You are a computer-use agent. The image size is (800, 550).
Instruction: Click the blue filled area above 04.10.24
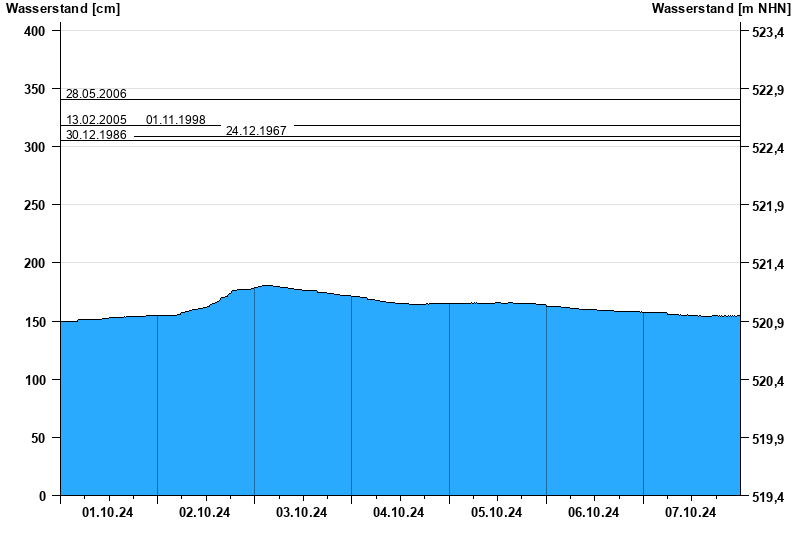(399, 400)
